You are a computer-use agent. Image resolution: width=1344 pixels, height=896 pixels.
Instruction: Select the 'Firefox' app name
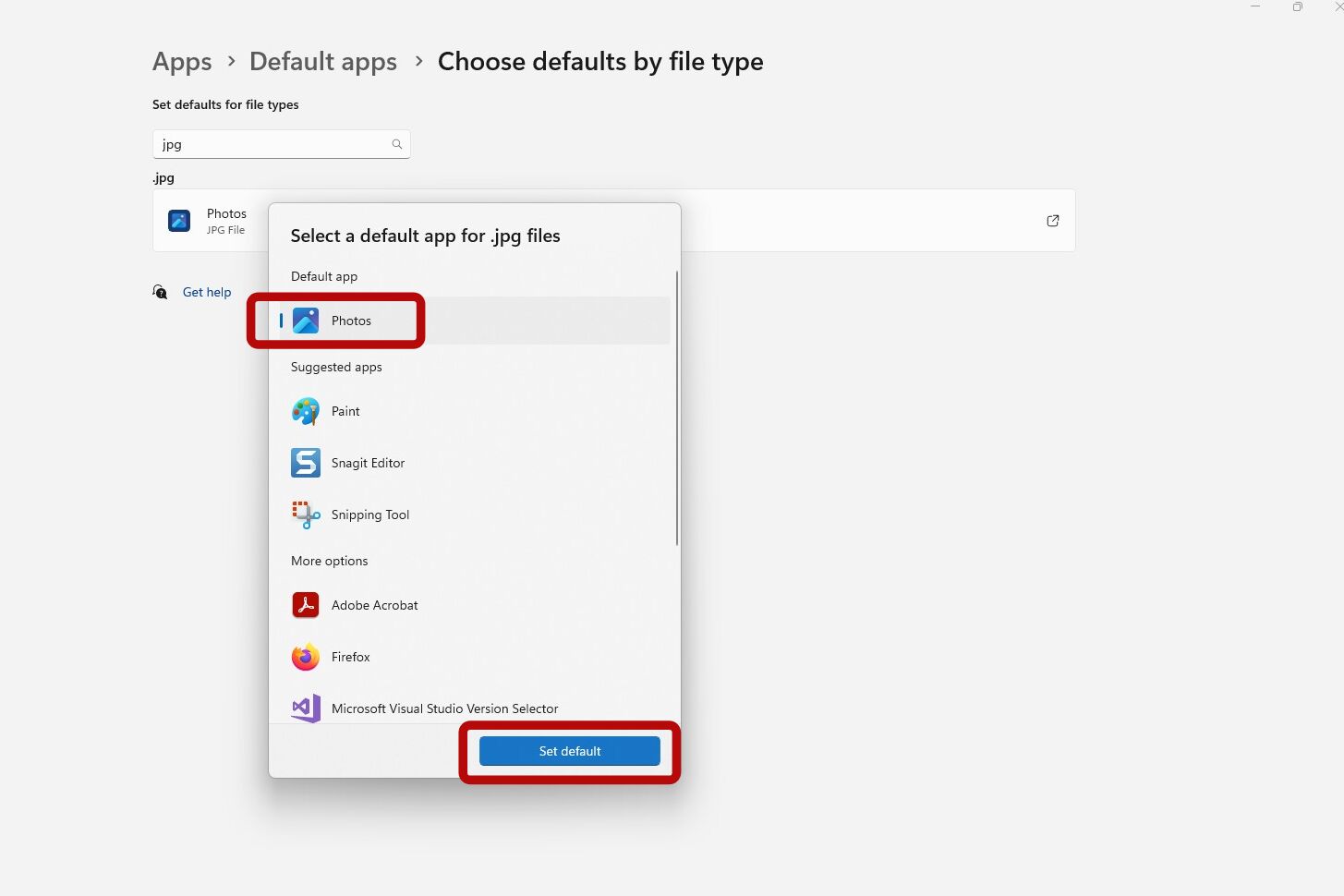click(351, 657)
